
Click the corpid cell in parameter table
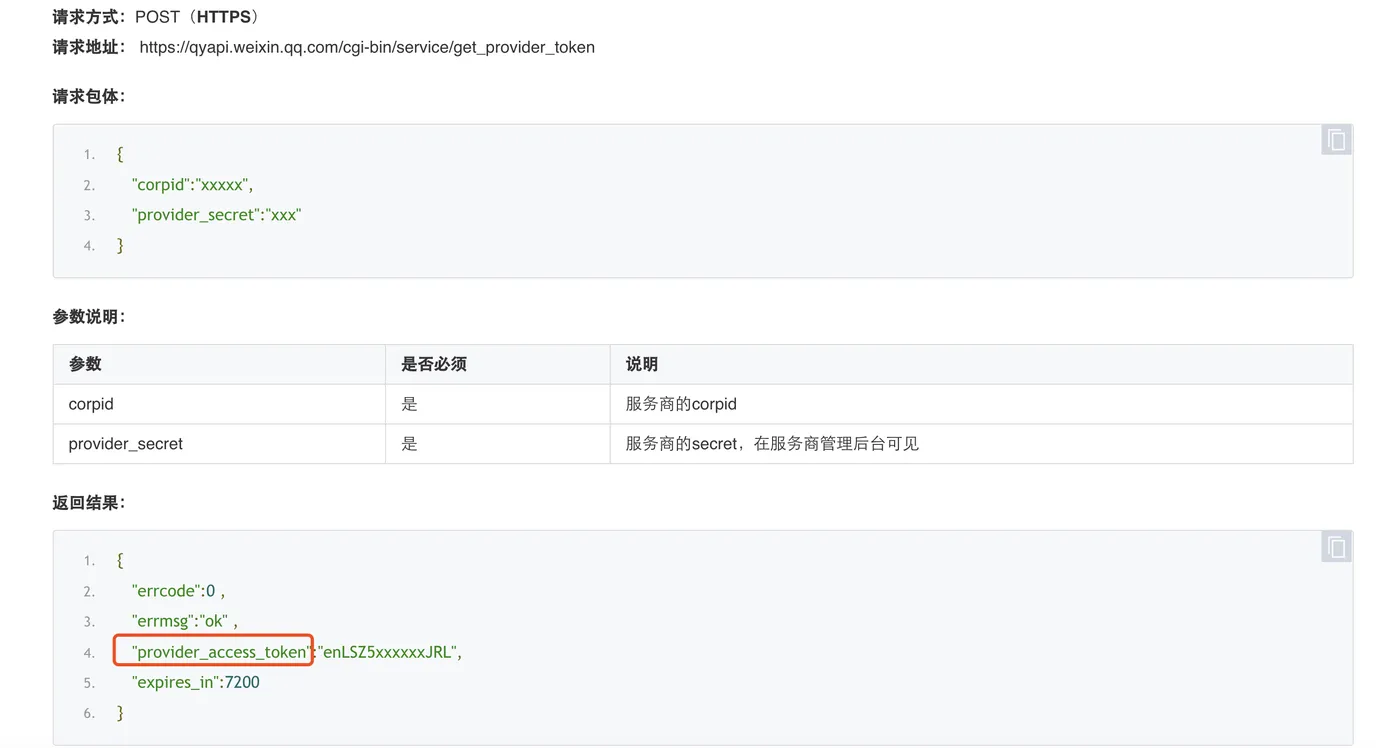point(219,404)
